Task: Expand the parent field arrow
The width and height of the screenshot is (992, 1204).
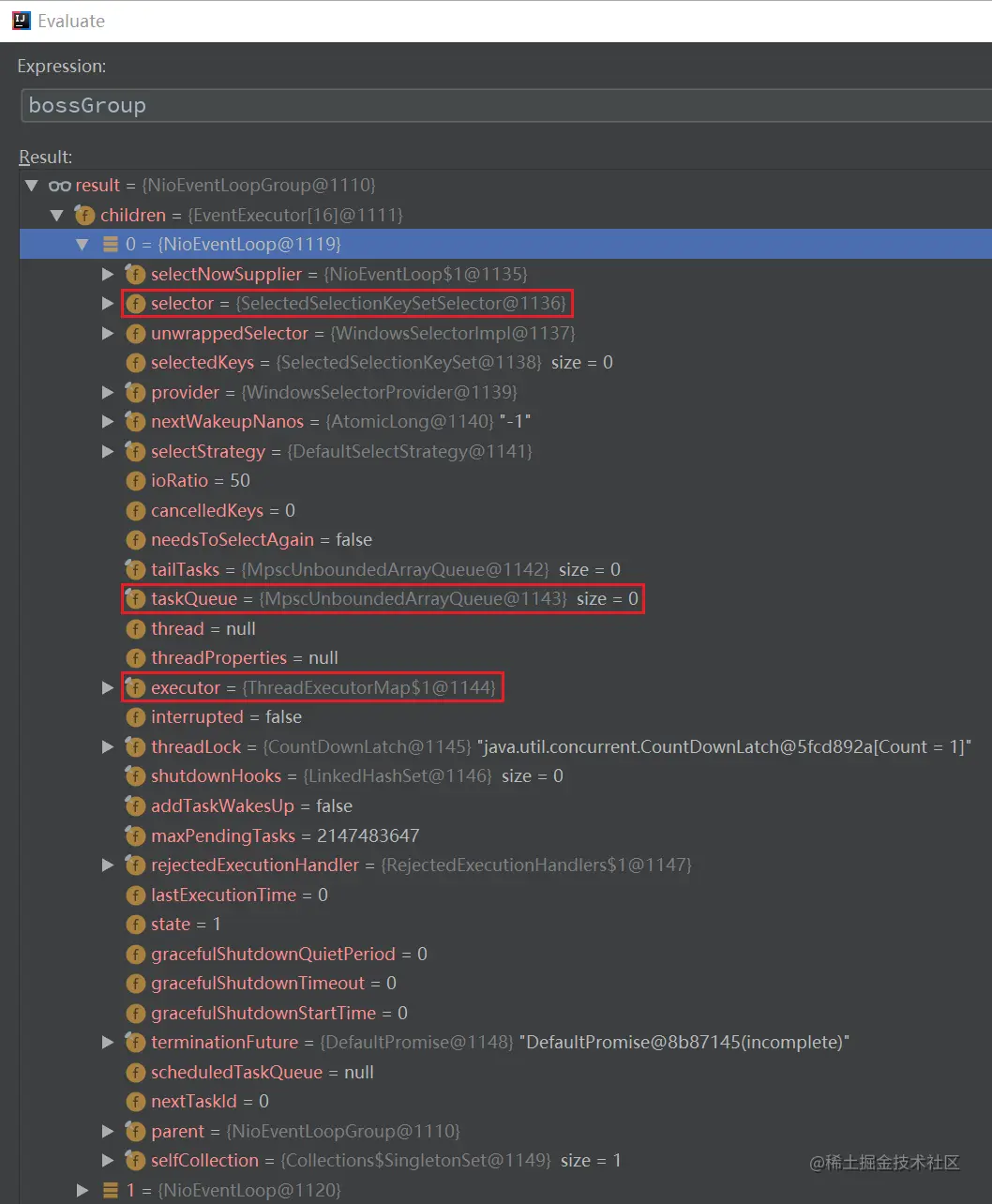Action: click(109, 1132)
